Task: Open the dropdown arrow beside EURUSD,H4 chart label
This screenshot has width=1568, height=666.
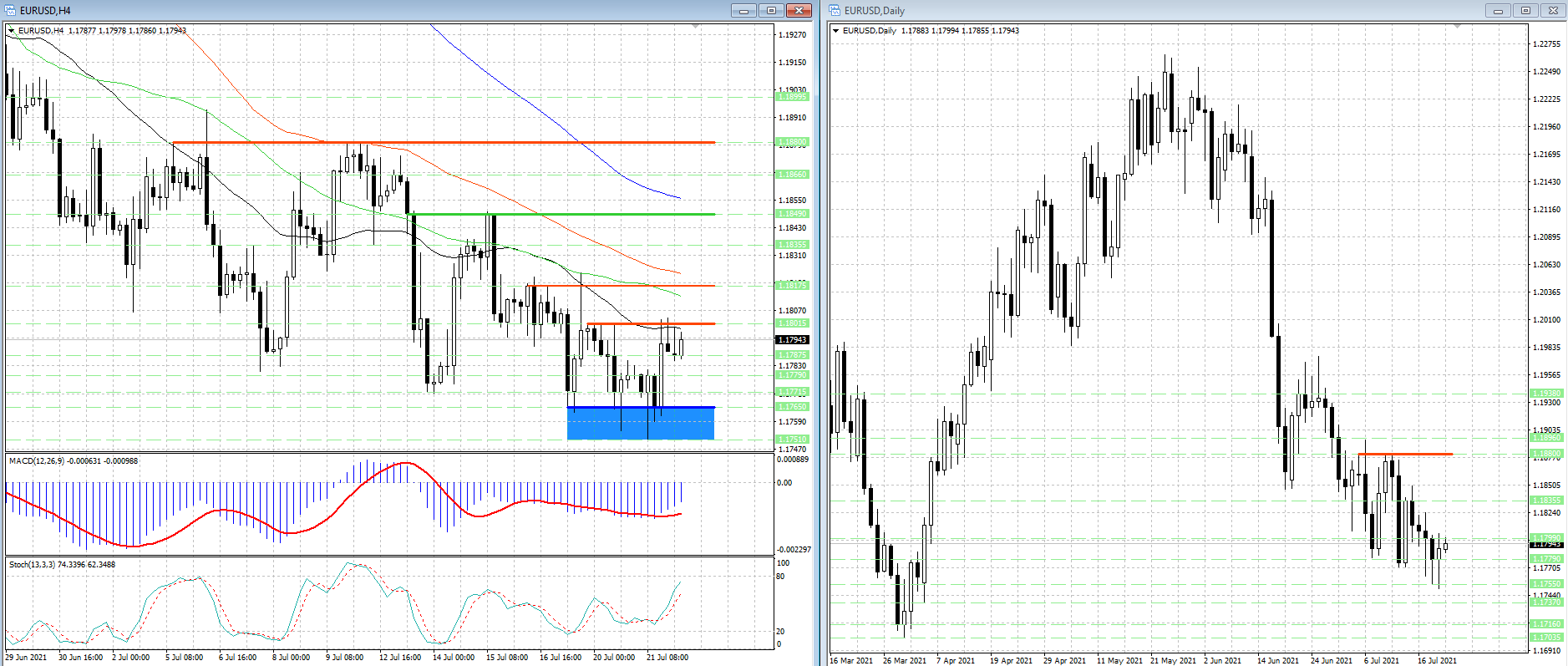Action: coord(12,31)
